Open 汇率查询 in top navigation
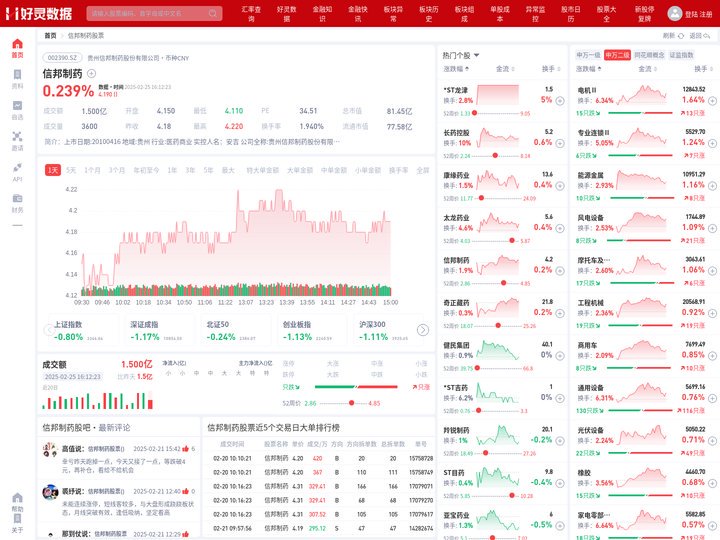This screenshot has height=540, width=720. click(x=251, y=14)
